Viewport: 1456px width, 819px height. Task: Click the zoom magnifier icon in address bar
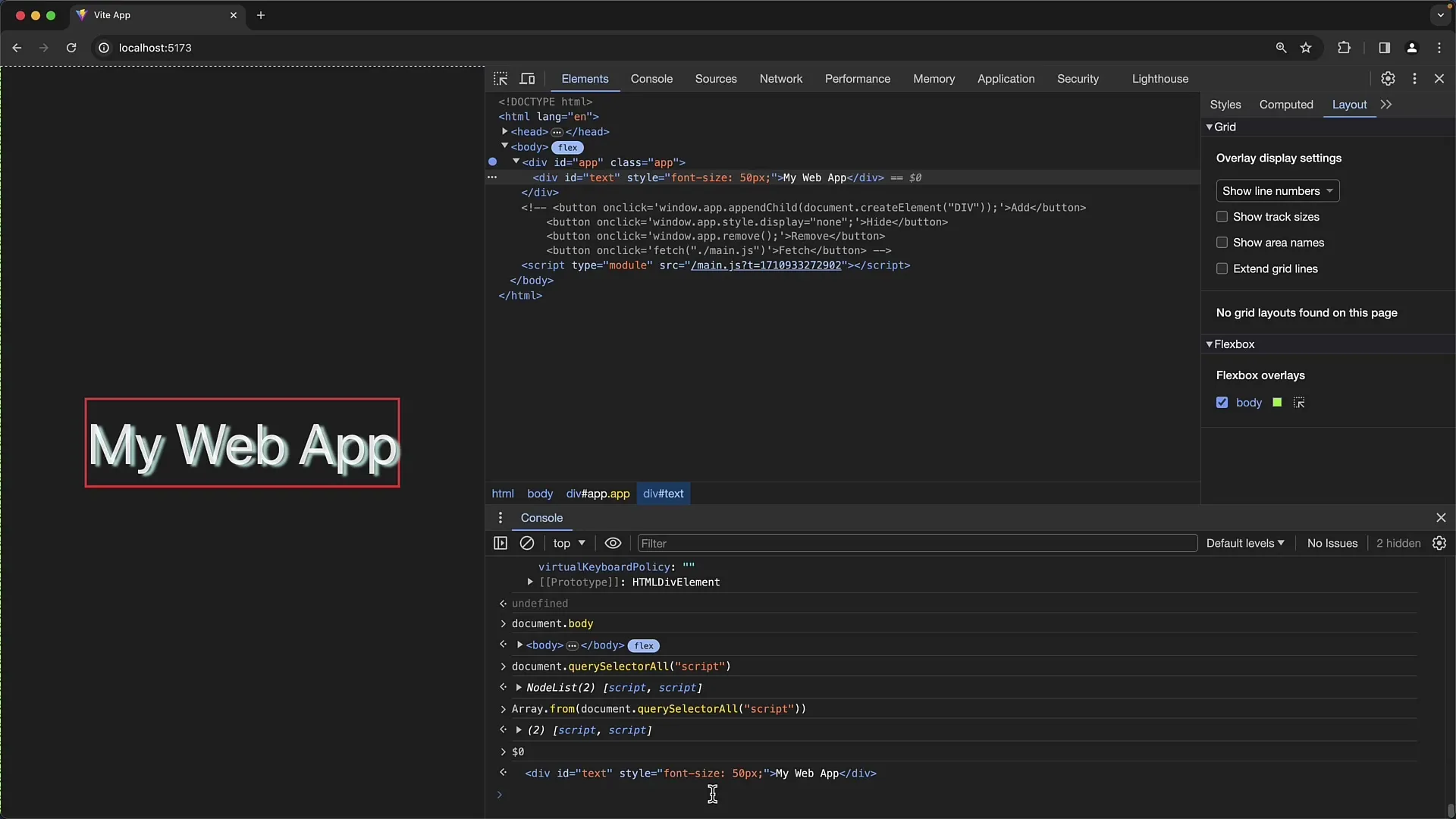[1281, 48]
